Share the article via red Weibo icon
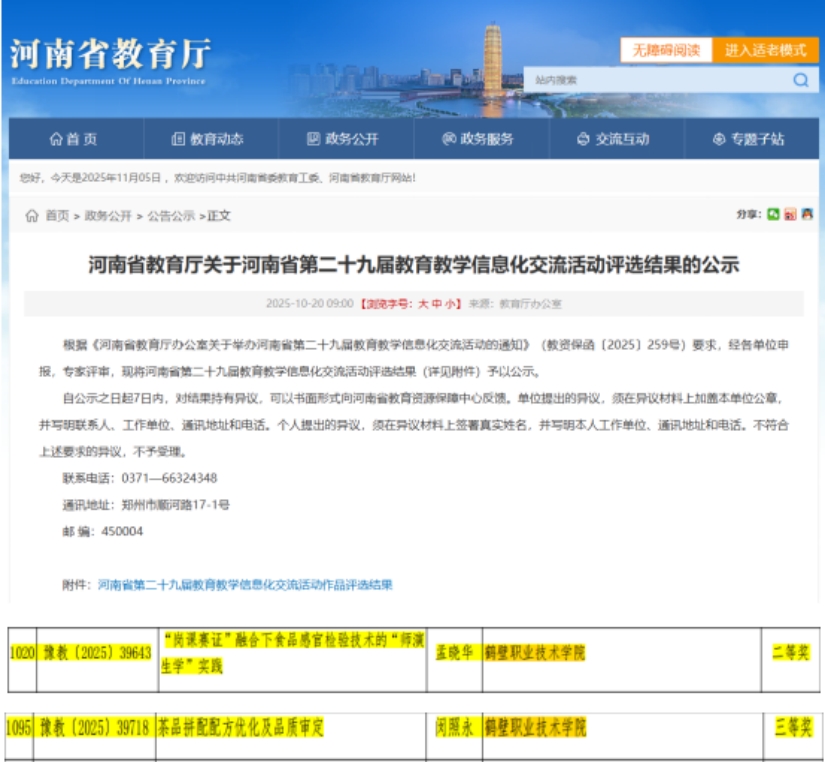 click(x=790, y=214)
